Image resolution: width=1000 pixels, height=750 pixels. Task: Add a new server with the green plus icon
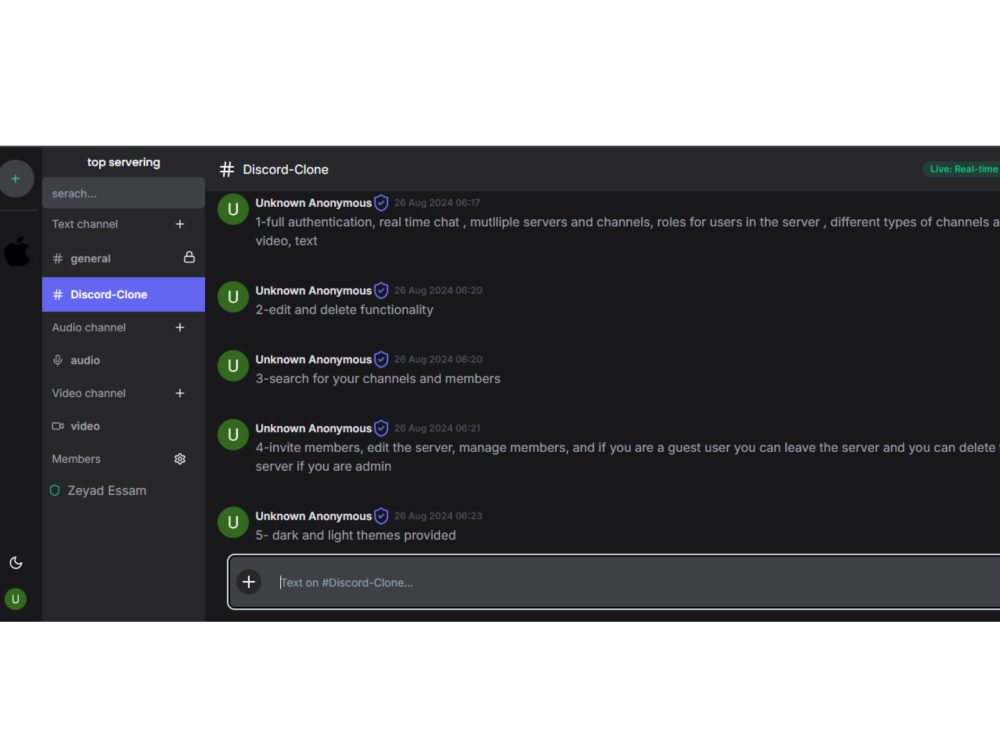point(16,179)
